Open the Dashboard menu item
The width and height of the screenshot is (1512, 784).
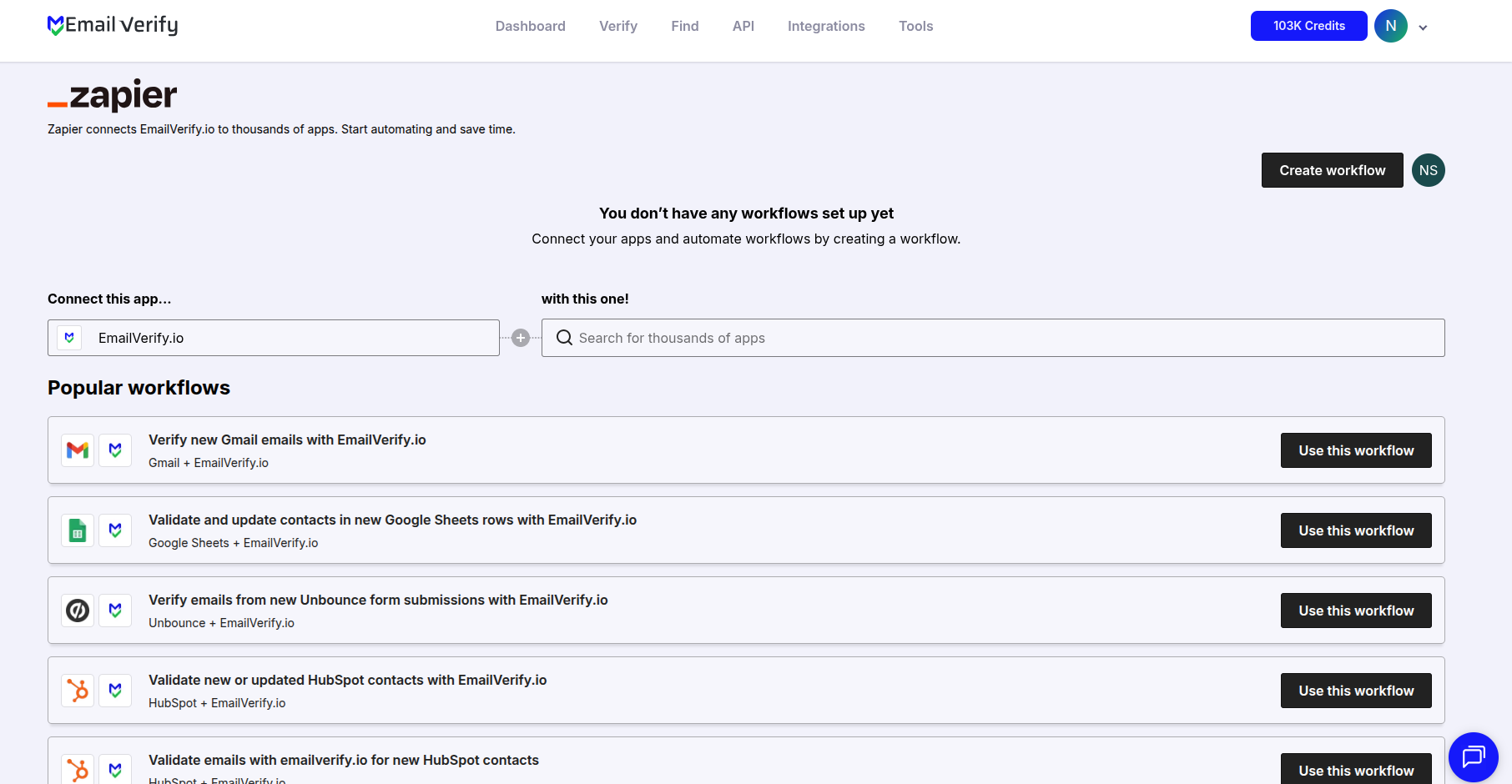[531, 26]
